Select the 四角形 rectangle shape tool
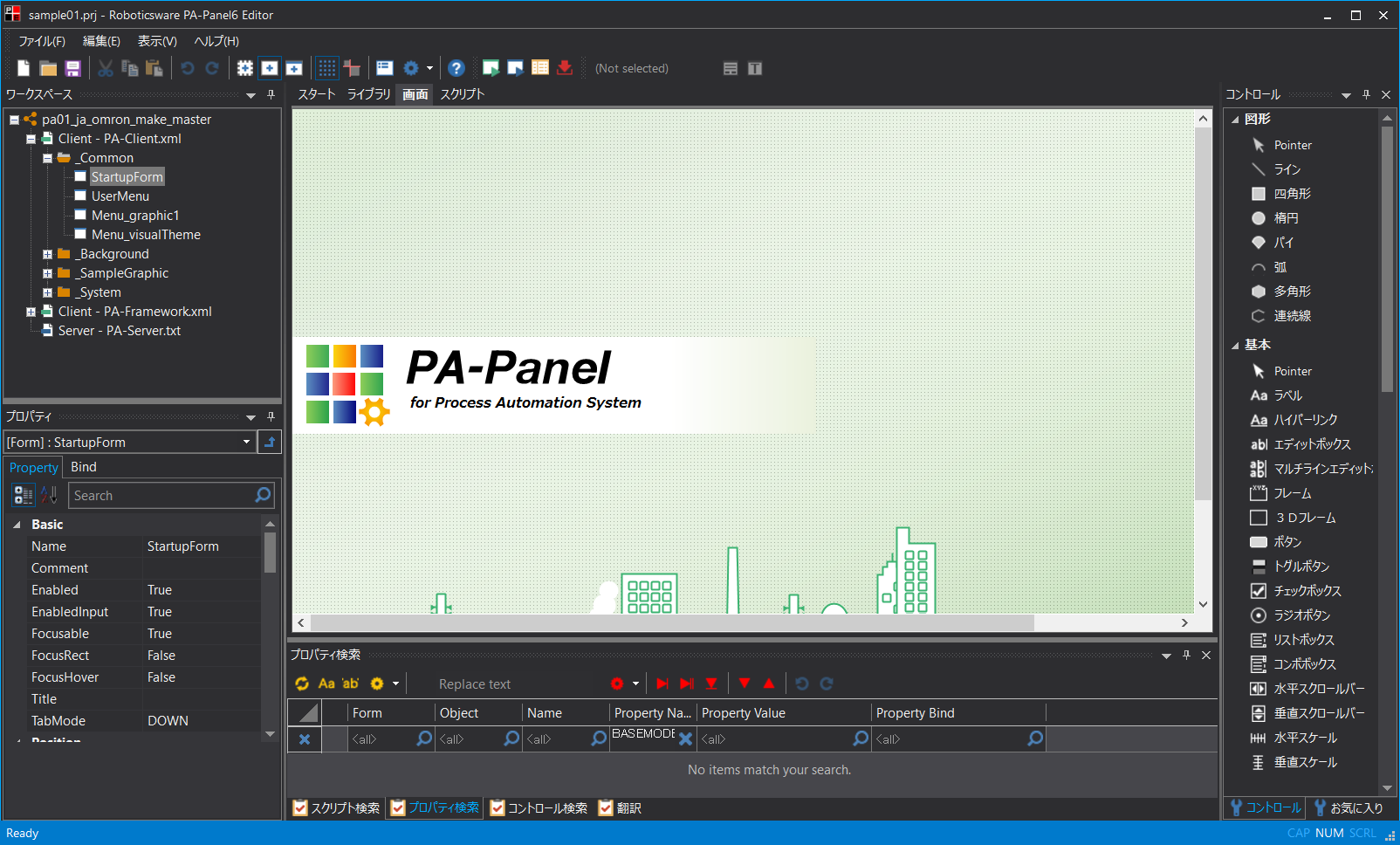This screenshot has width=1400, height=845. pyautogui.click(x=1292, y=194)
